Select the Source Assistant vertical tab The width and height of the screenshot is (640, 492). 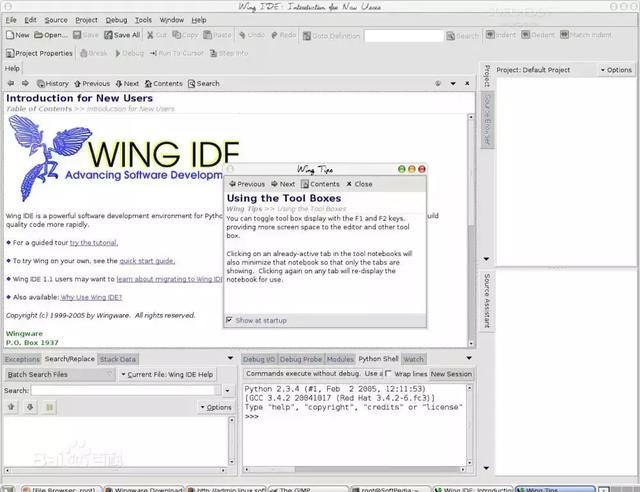(x=487, y=301)
